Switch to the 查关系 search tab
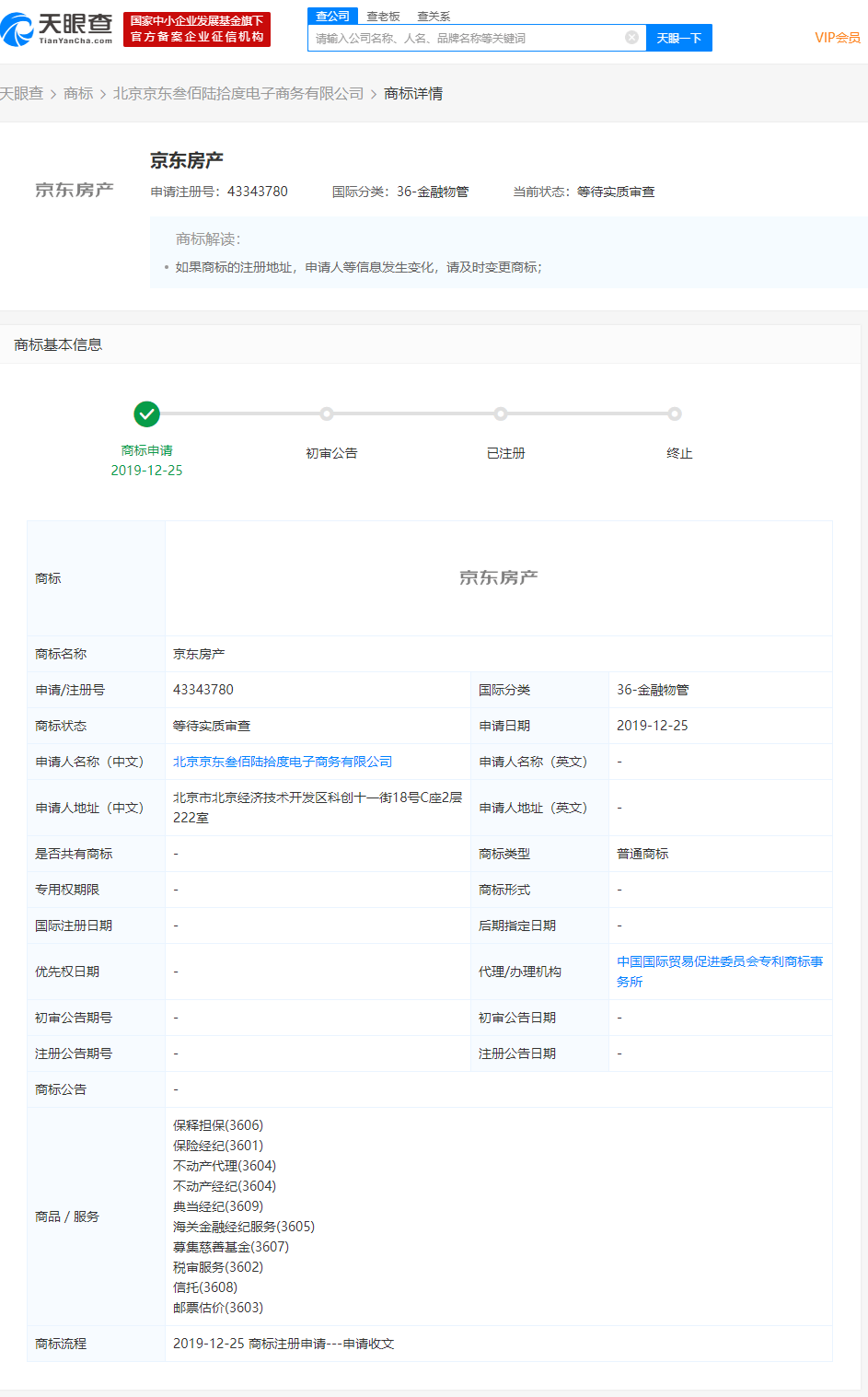The image size is (868, 1397). [434, 17]
